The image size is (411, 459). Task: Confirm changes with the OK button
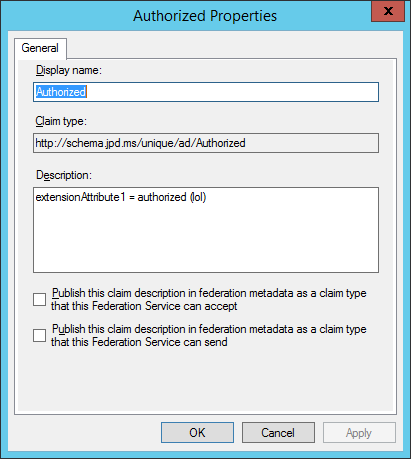(197, 433)
